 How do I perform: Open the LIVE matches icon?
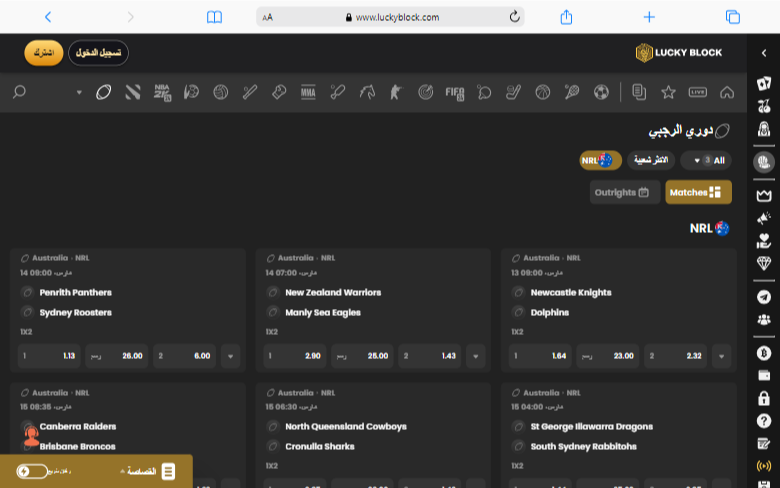click(697, 92)
